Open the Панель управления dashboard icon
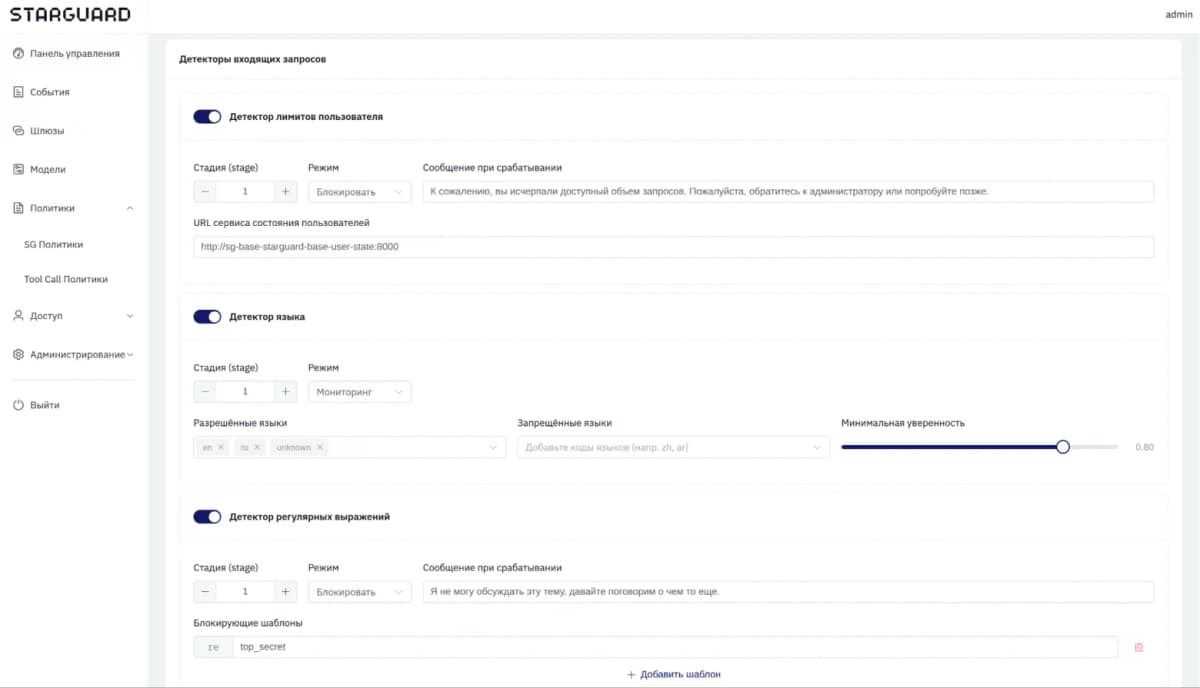This screenshot has width=1200, height=688. click(18, 54)
